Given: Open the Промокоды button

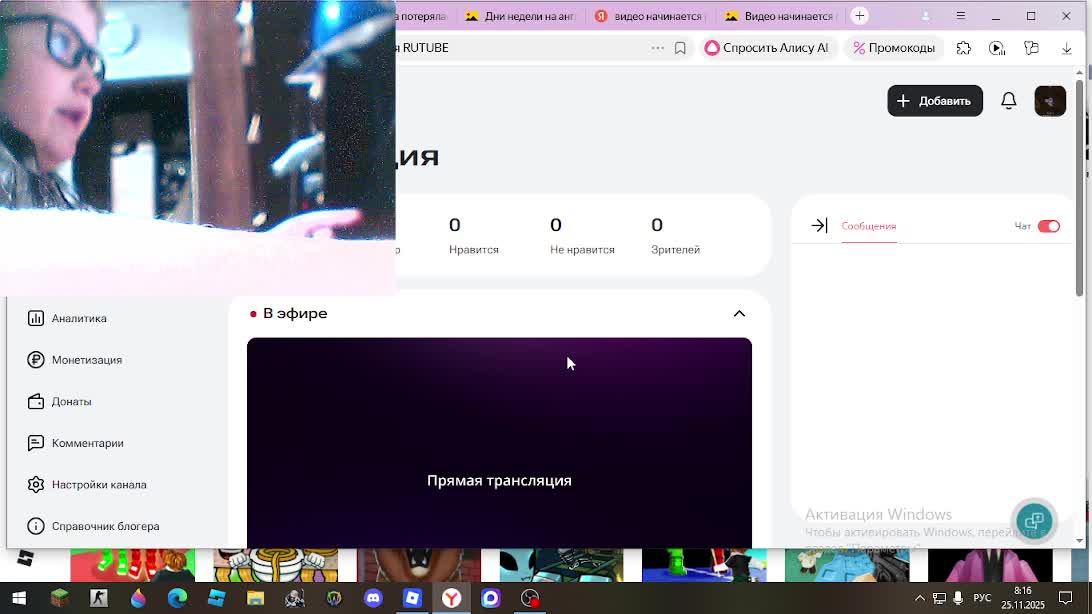Looking at the screenshot, I should tap(894, 48).
